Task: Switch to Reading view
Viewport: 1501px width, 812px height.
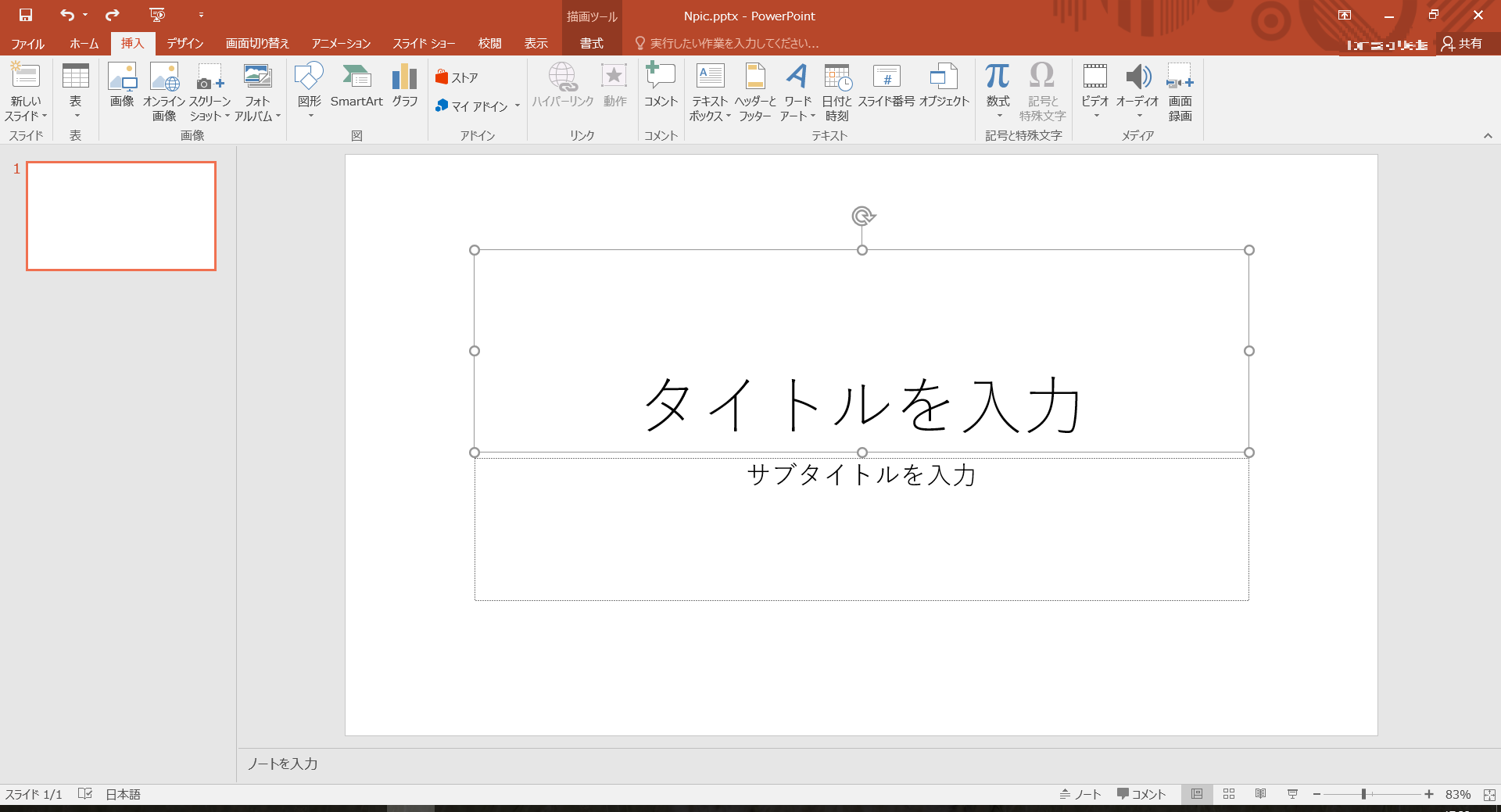Action: (x=1260, y=794)
